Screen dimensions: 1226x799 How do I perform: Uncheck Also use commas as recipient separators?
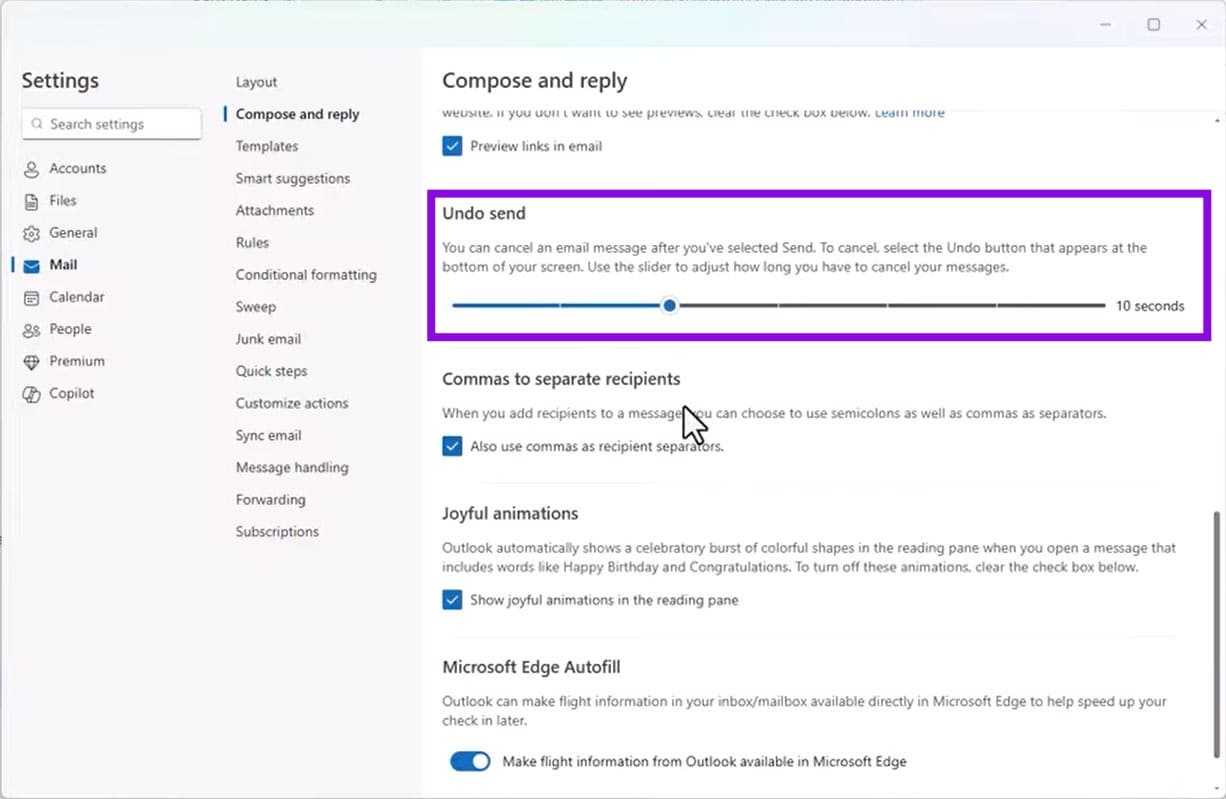[x=452, y=446]
